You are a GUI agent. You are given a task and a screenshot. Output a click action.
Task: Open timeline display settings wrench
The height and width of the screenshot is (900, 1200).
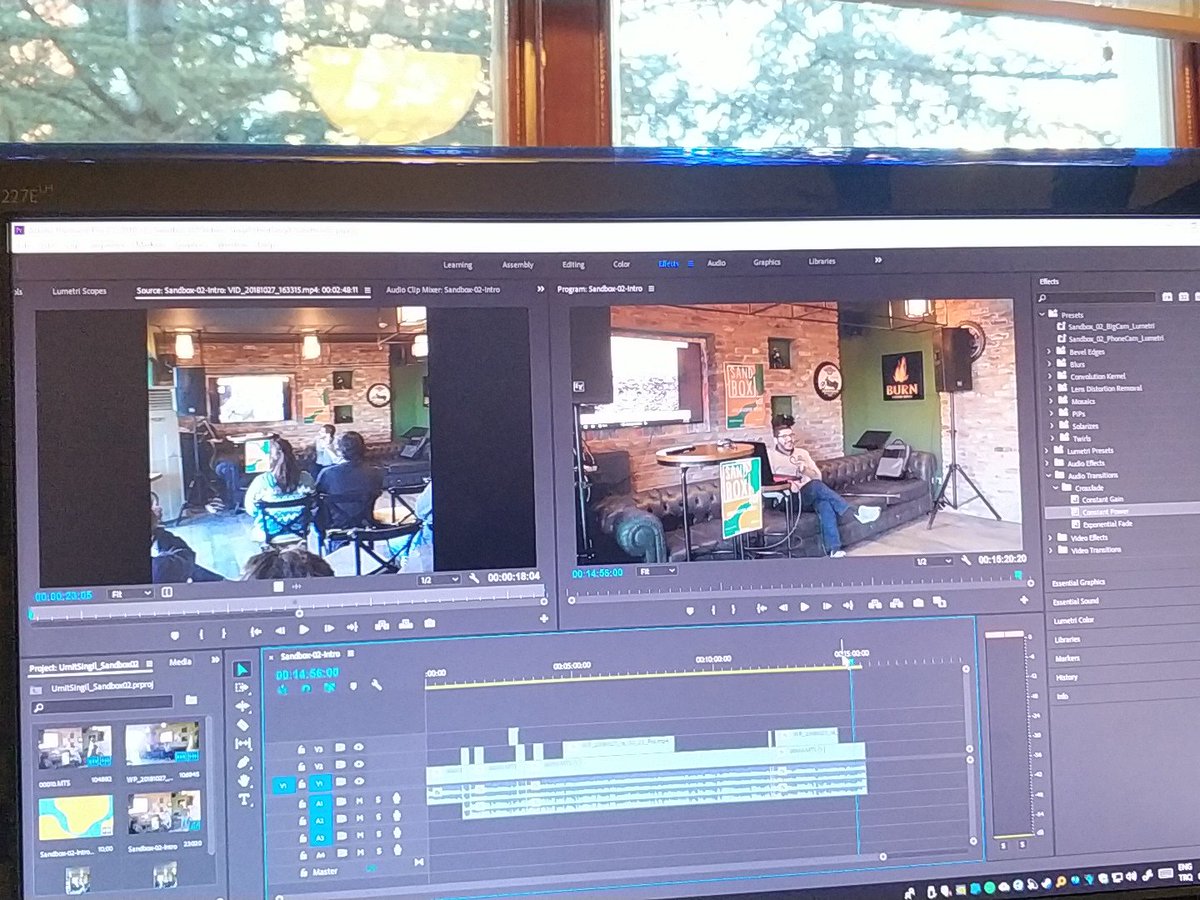376,685
